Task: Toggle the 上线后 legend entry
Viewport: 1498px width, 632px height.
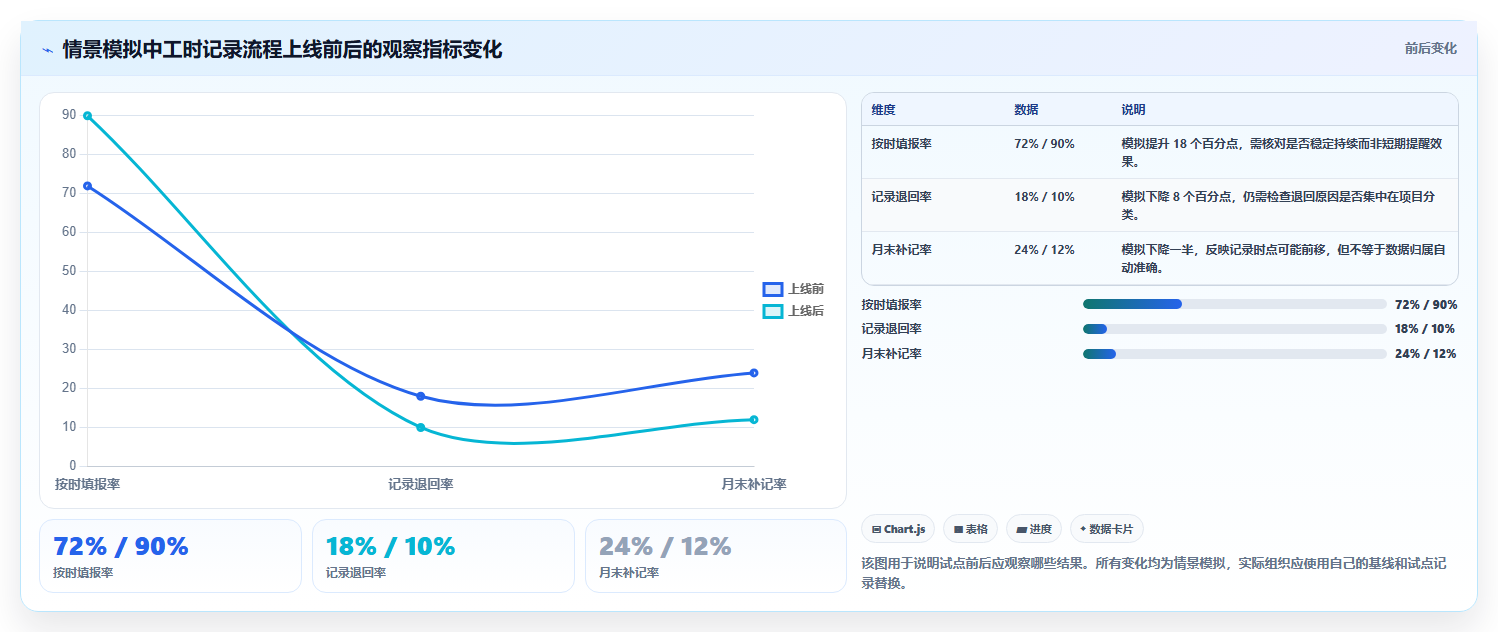Action: click(x=793, y=311)
